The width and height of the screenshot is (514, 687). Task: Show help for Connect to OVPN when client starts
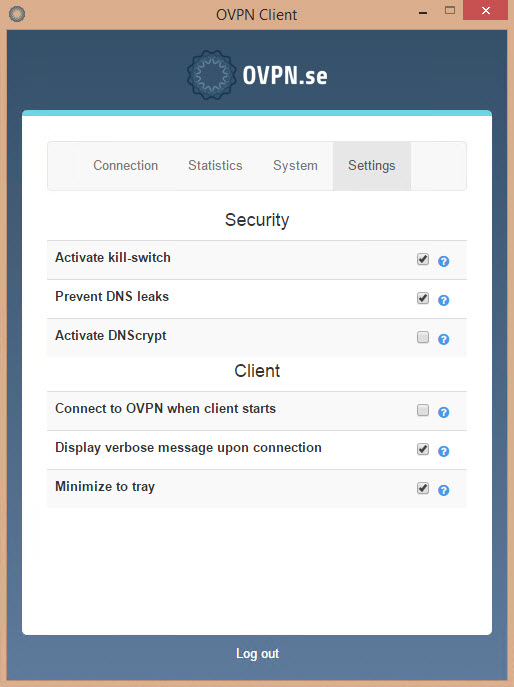click(443, 412)
